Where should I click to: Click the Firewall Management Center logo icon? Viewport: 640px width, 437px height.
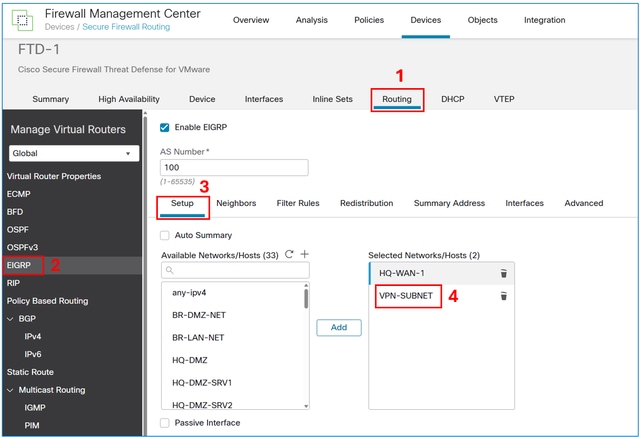(x=22, y=20)
